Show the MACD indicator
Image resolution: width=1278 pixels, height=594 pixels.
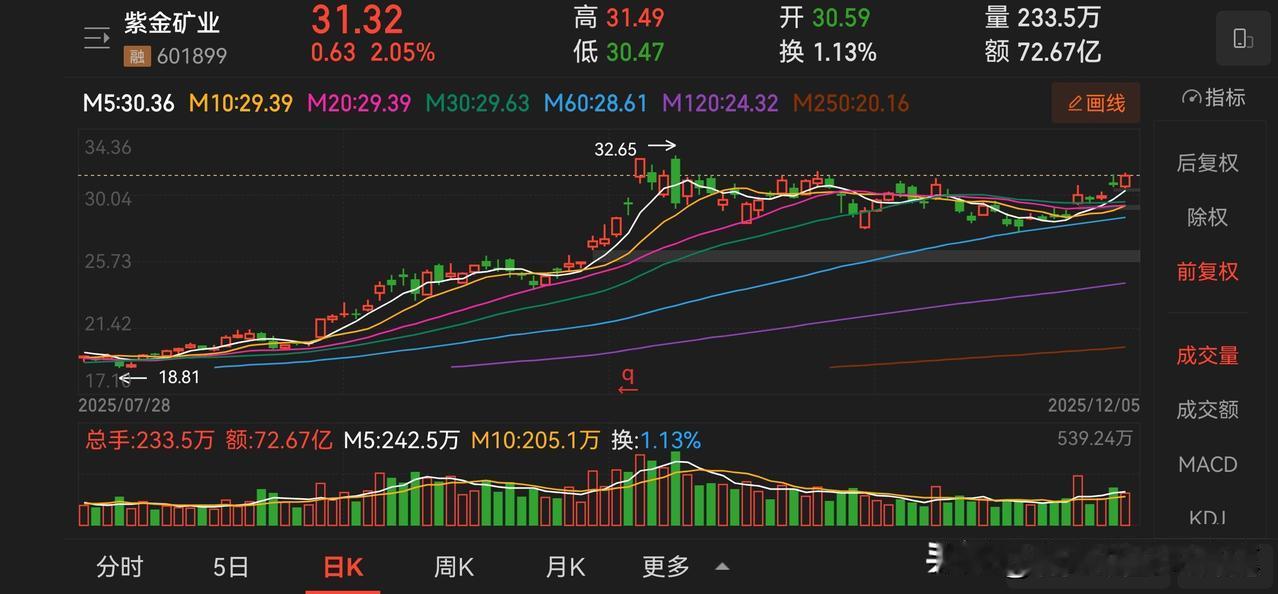(x=1207, y=464)
